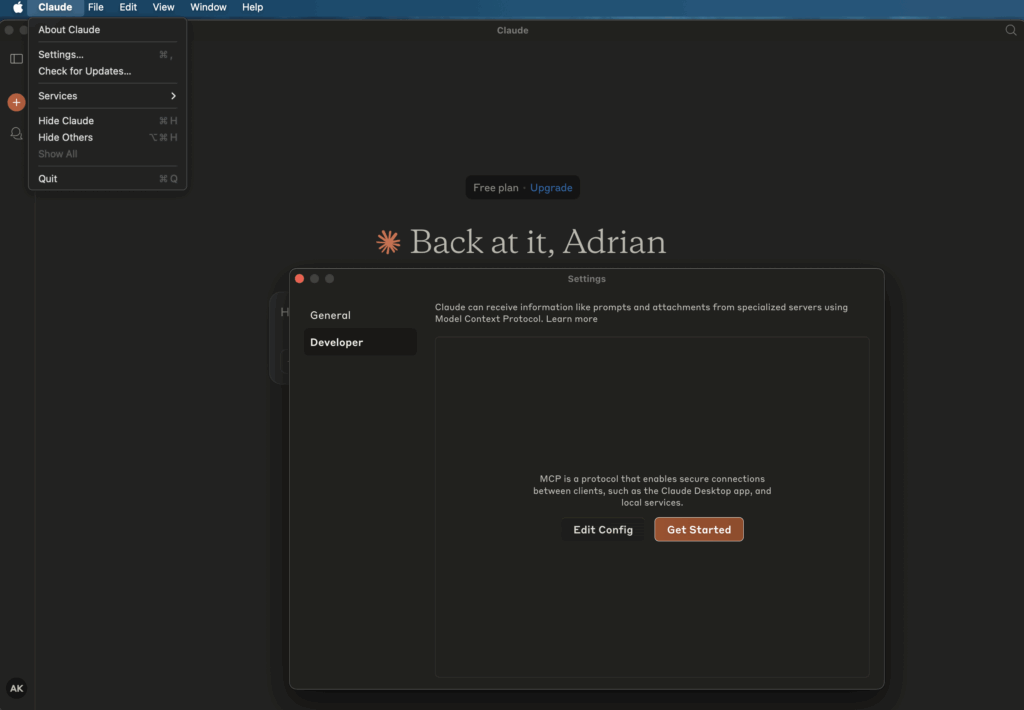The image size is (1024, 710).
Task: Open the Learn more link
Action: [571, 319]
